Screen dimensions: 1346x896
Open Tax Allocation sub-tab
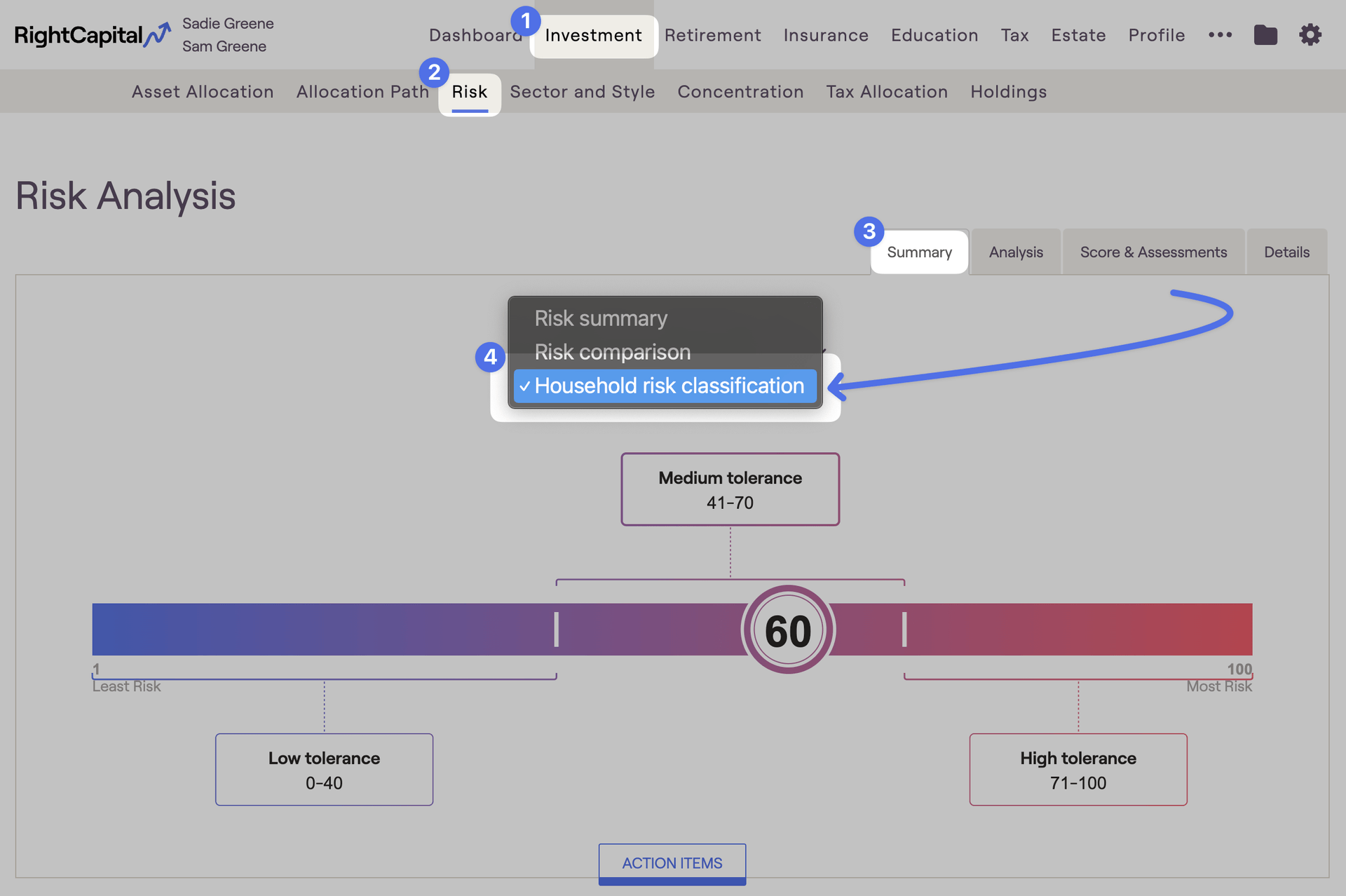pyautogui.click(x=887, y=92)
